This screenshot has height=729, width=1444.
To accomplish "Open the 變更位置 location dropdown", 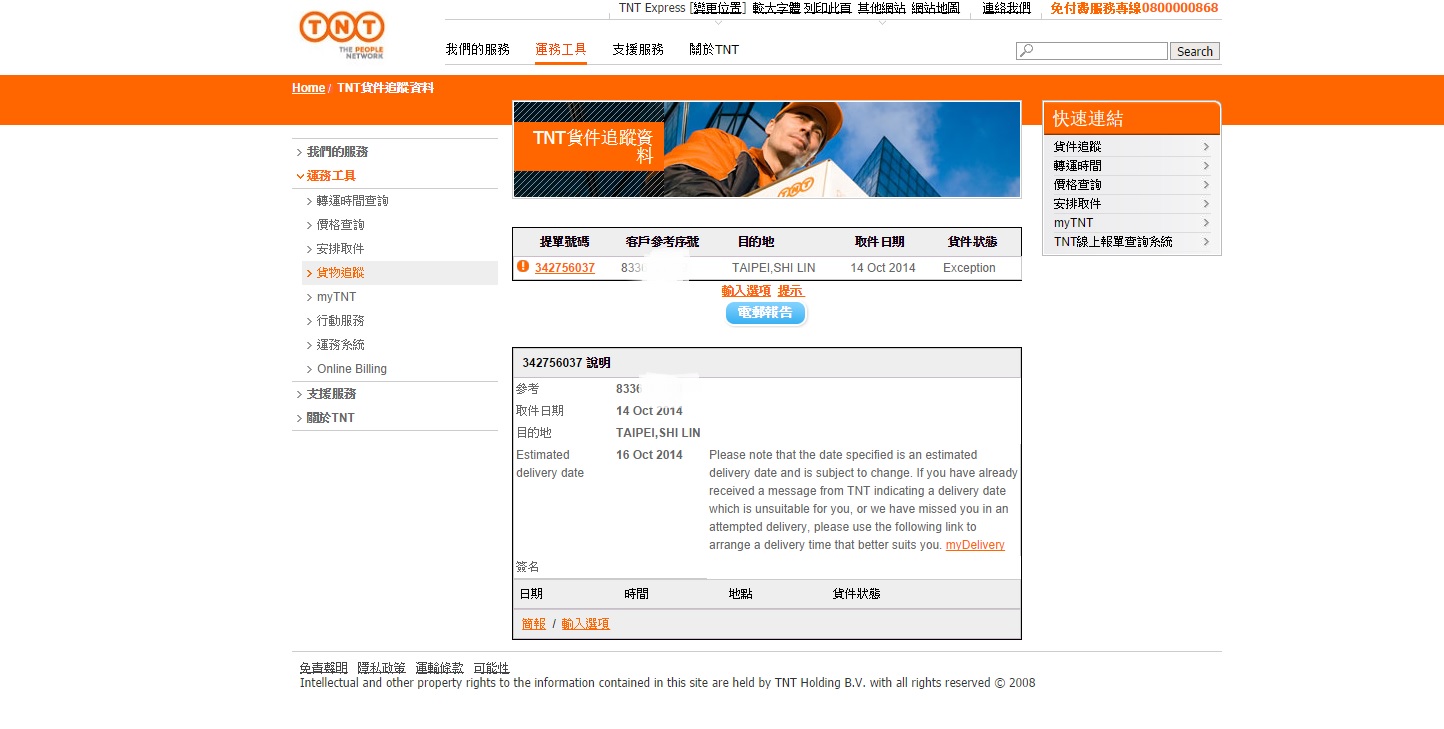I will tap(720, 8).
